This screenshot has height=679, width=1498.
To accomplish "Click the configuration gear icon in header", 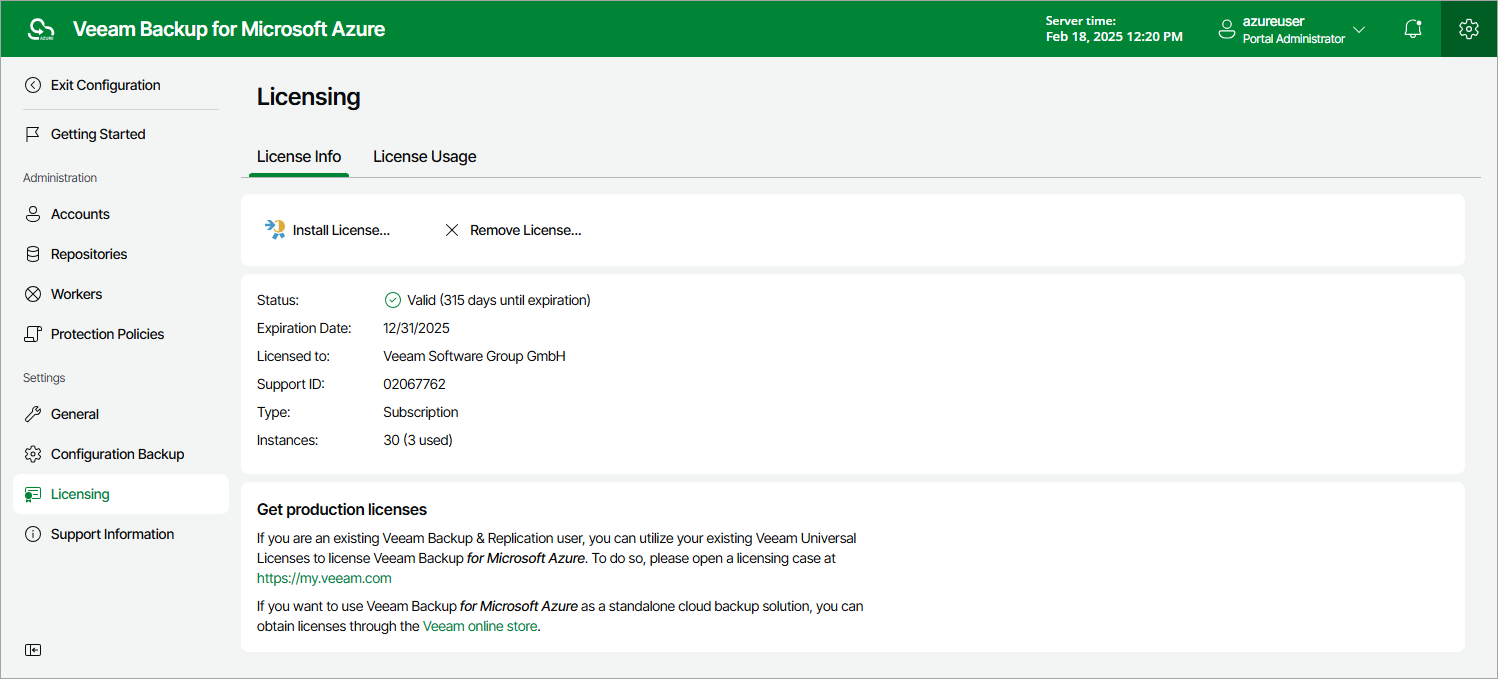I will pyautogui.click(x=1469, y=29).
